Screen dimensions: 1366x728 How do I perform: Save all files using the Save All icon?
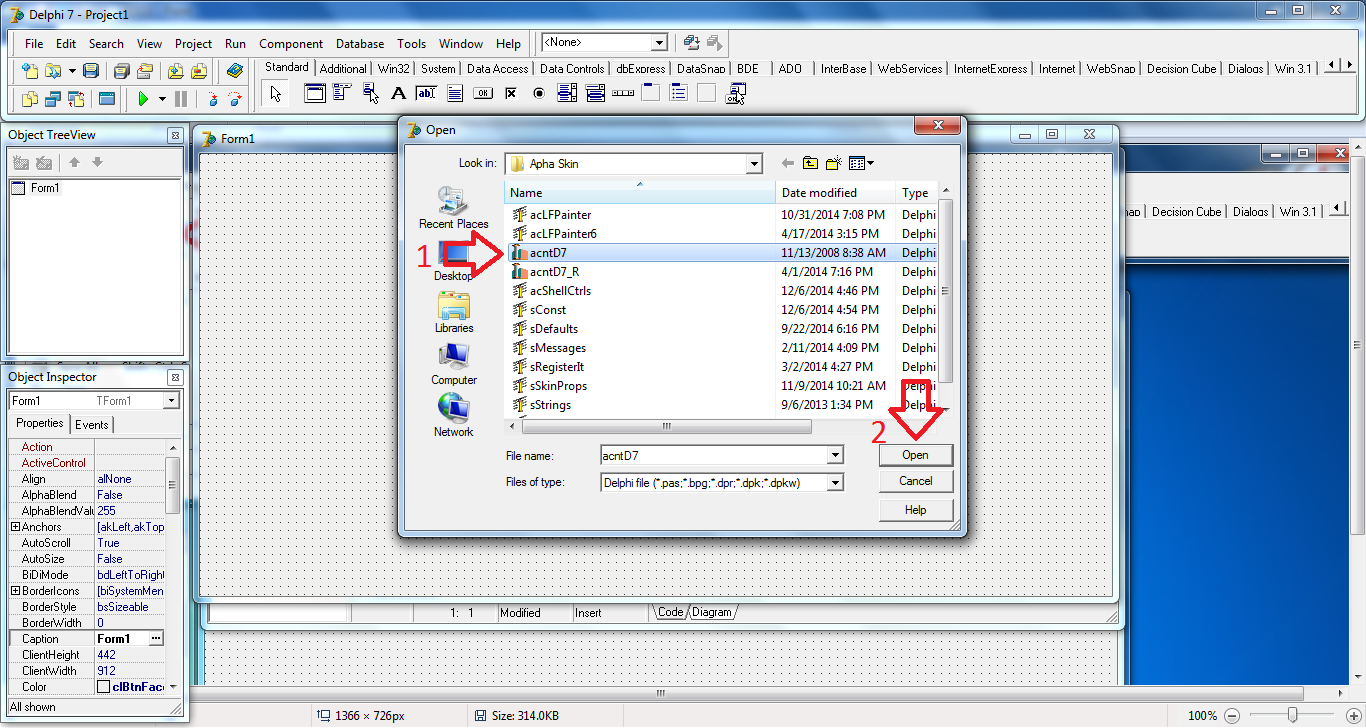click(x=122, y=70)
